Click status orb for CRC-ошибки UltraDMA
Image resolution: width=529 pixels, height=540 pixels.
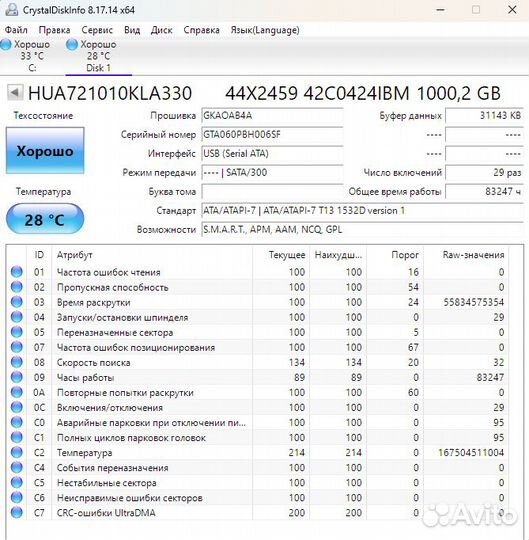(x=17, y=512)
